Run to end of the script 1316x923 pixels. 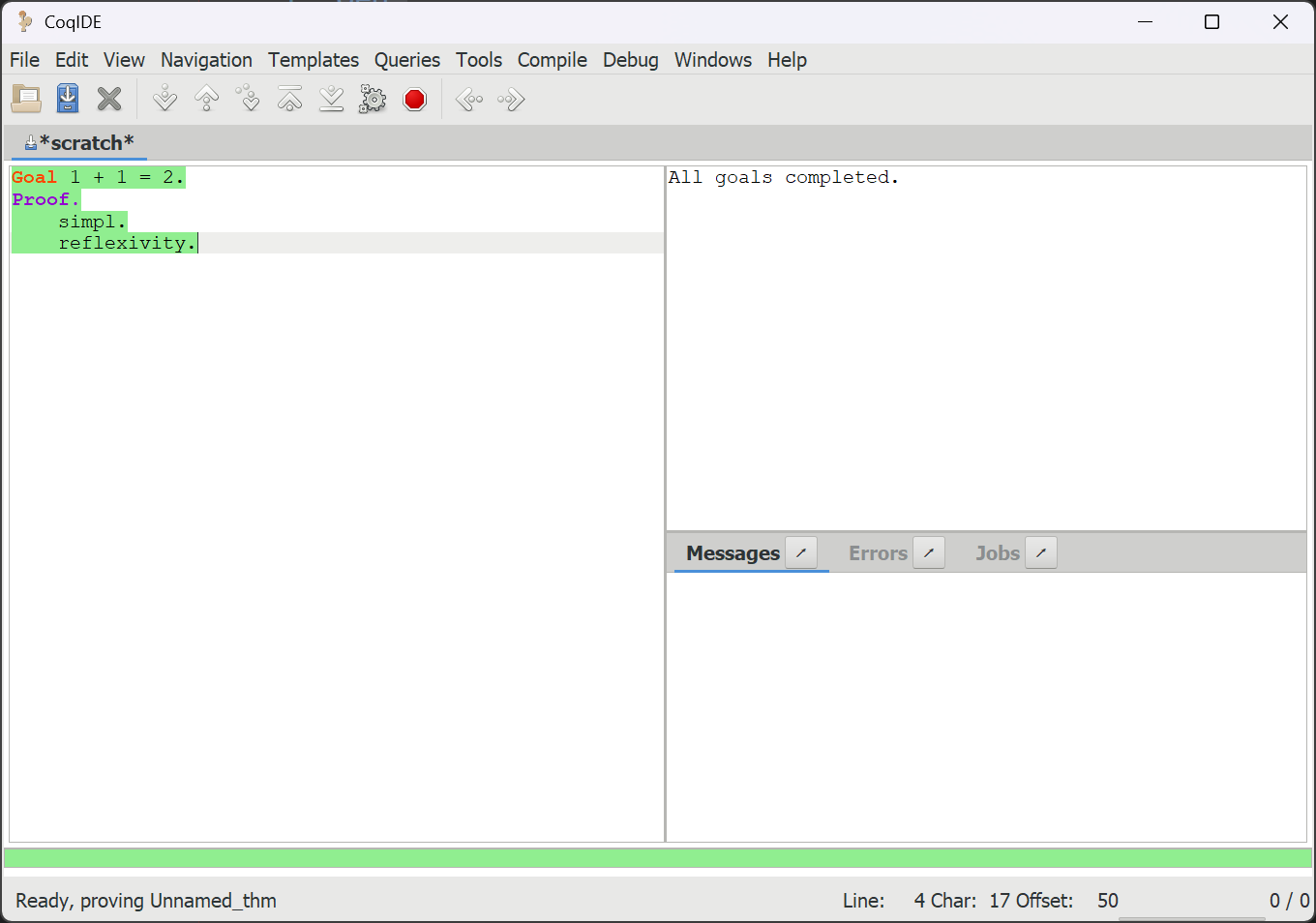332,99
